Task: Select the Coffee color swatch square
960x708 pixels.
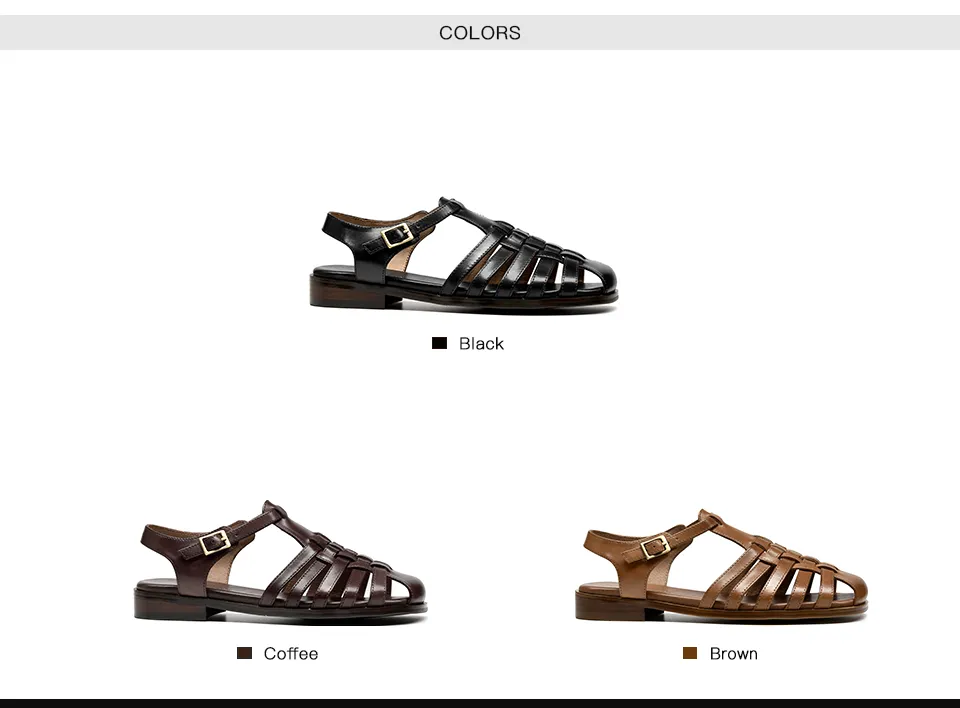Action: point(244,653)
